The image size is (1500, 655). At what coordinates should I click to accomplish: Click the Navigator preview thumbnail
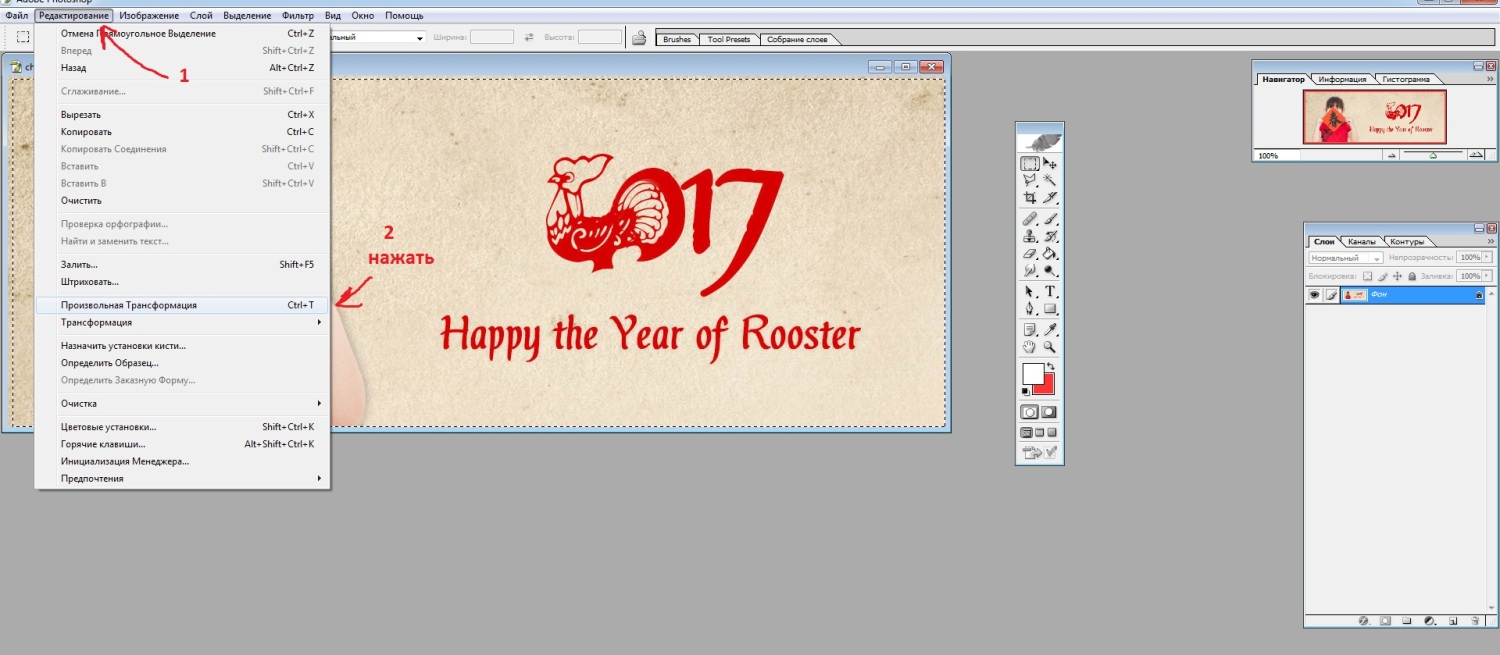(1374, 117)
